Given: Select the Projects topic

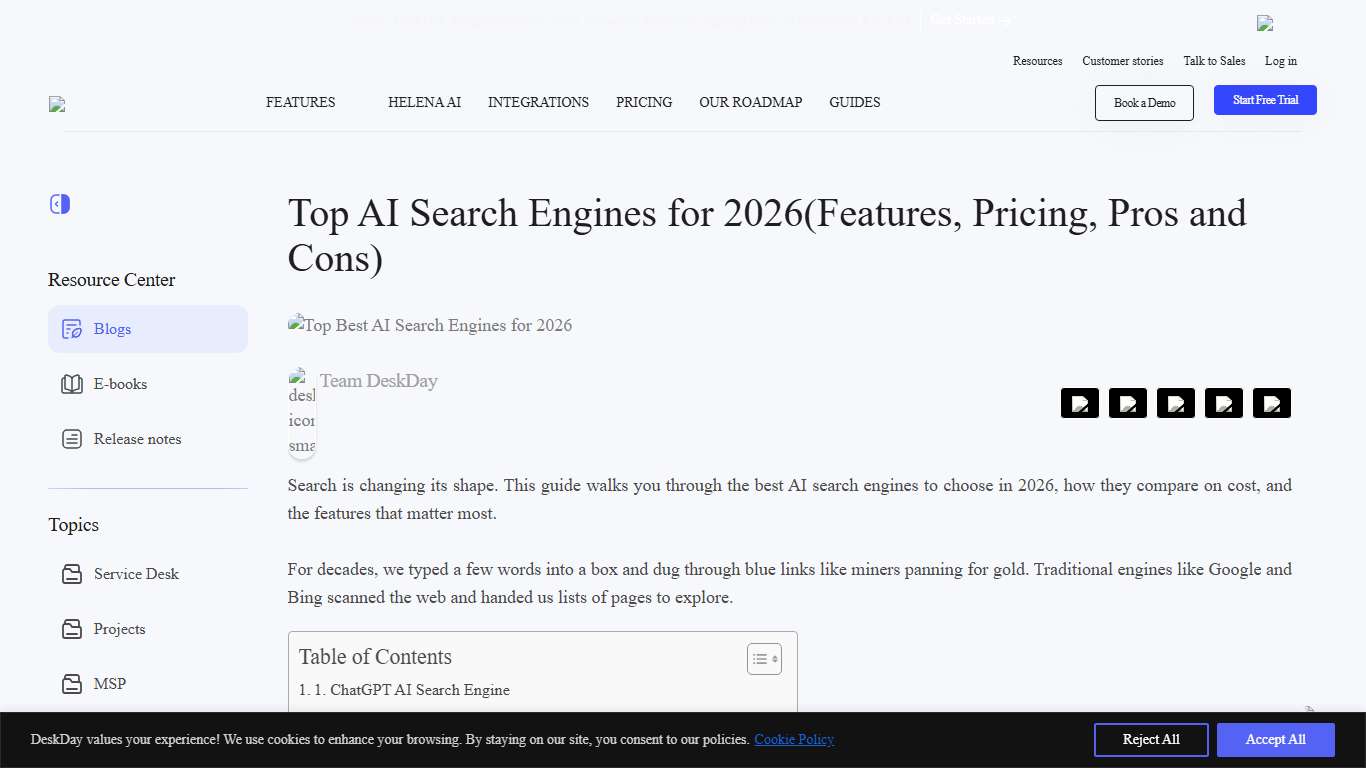Looking at the screenshot, I should [x=119, y=628].
